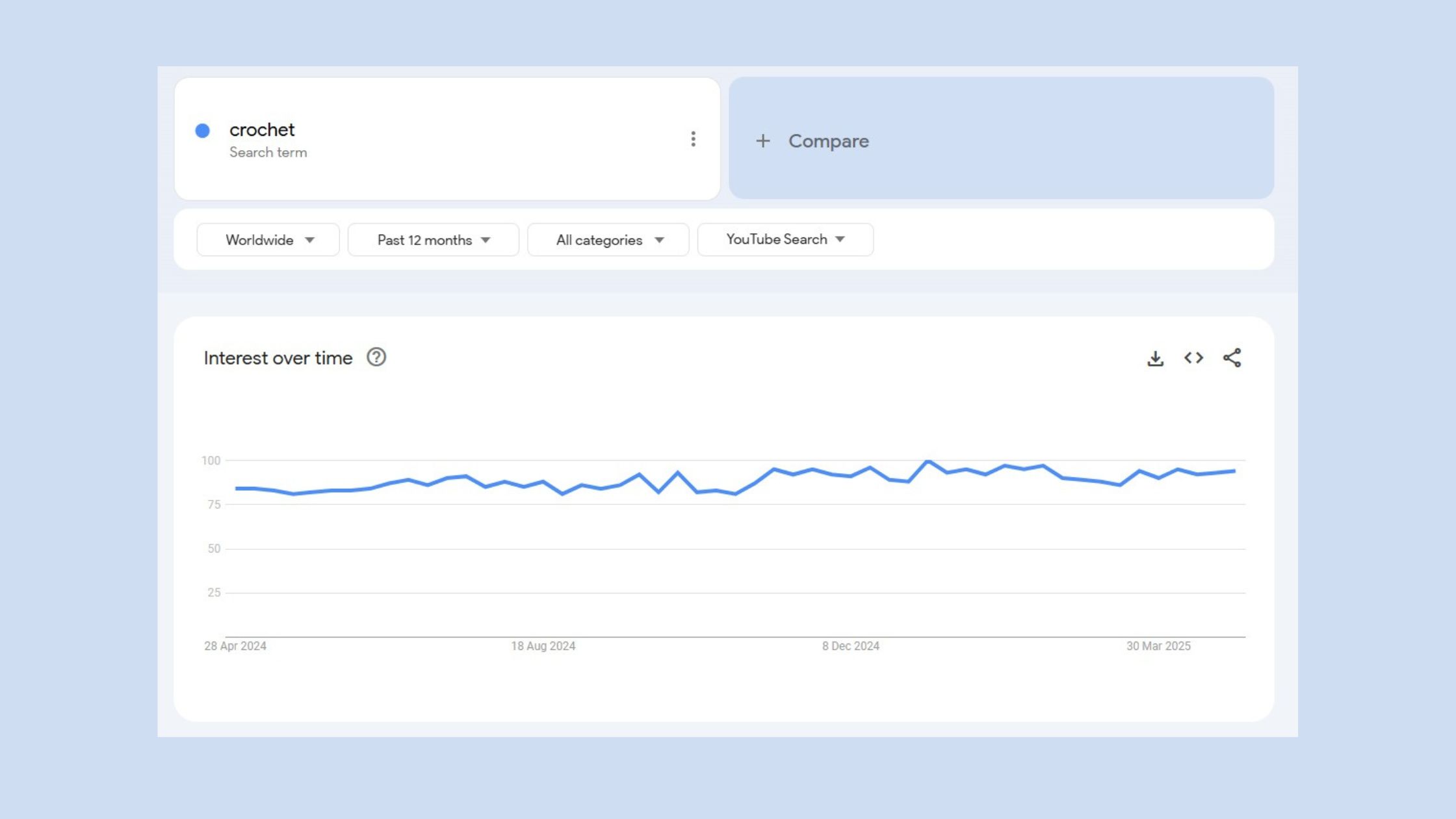The image size is (1456, 819).
Task: Click the Search term subtitle
Action: click(268, 152)
